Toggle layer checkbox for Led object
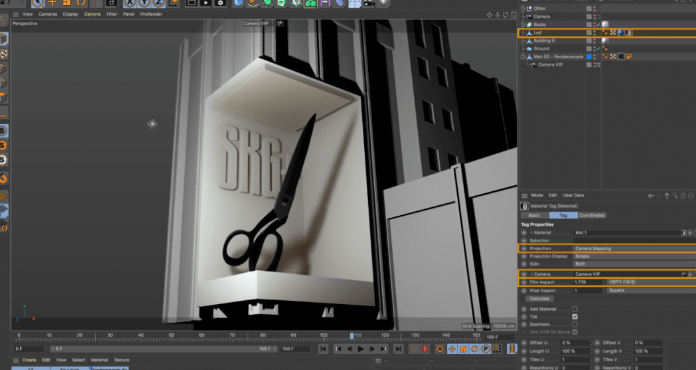 pyautogui.click(x=589, y=32)
